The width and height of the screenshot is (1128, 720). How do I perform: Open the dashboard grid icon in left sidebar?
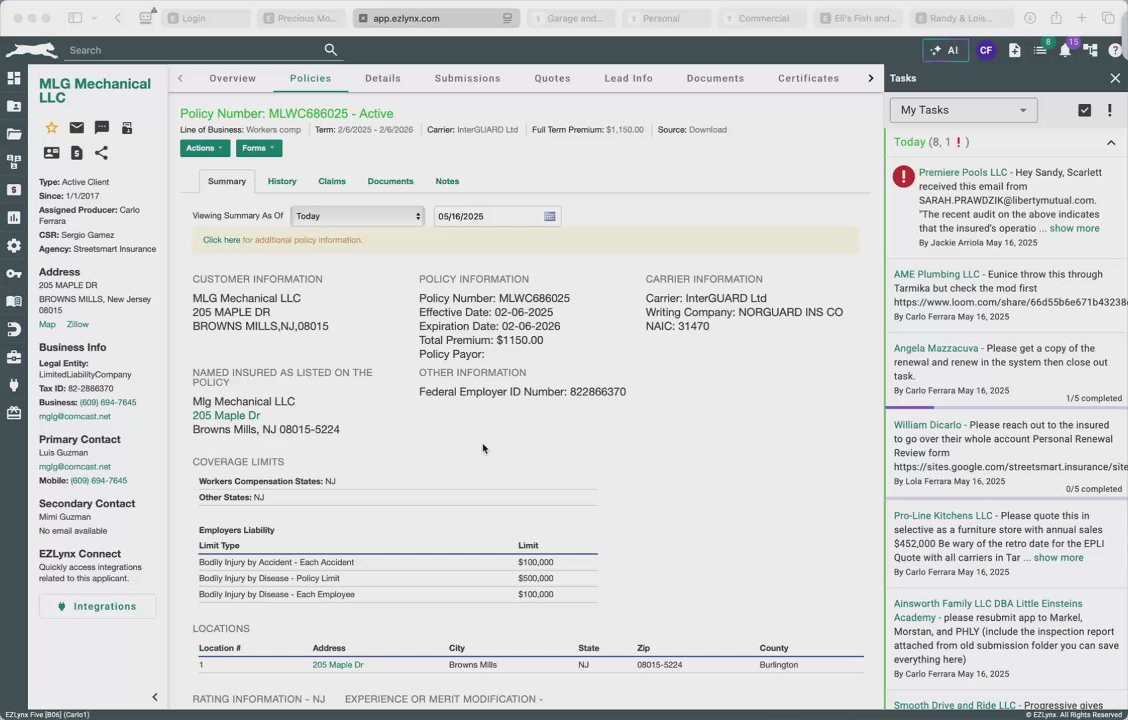tap(14, 78)
